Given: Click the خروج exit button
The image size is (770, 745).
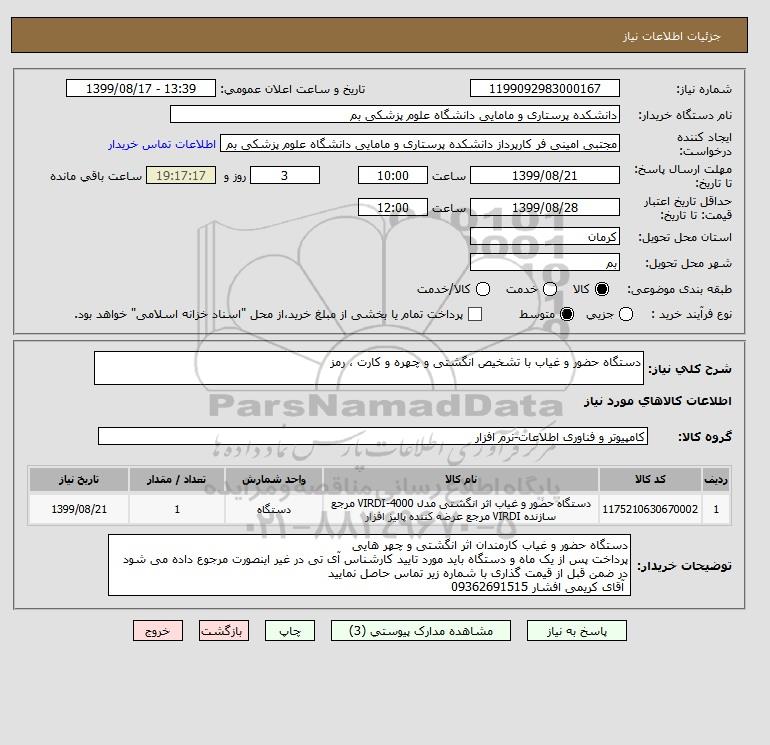Looking at the screenshot, I should tap(158, 631).
